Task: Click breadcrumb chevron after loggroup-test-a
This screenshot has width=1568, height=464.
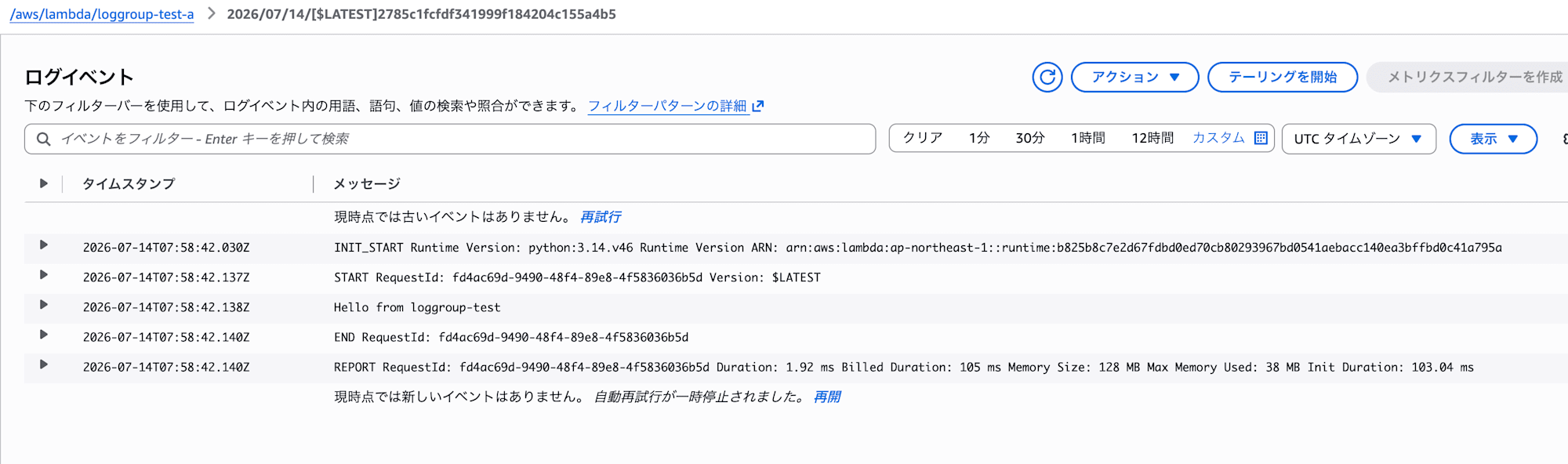Action: (x=211, y=13)
